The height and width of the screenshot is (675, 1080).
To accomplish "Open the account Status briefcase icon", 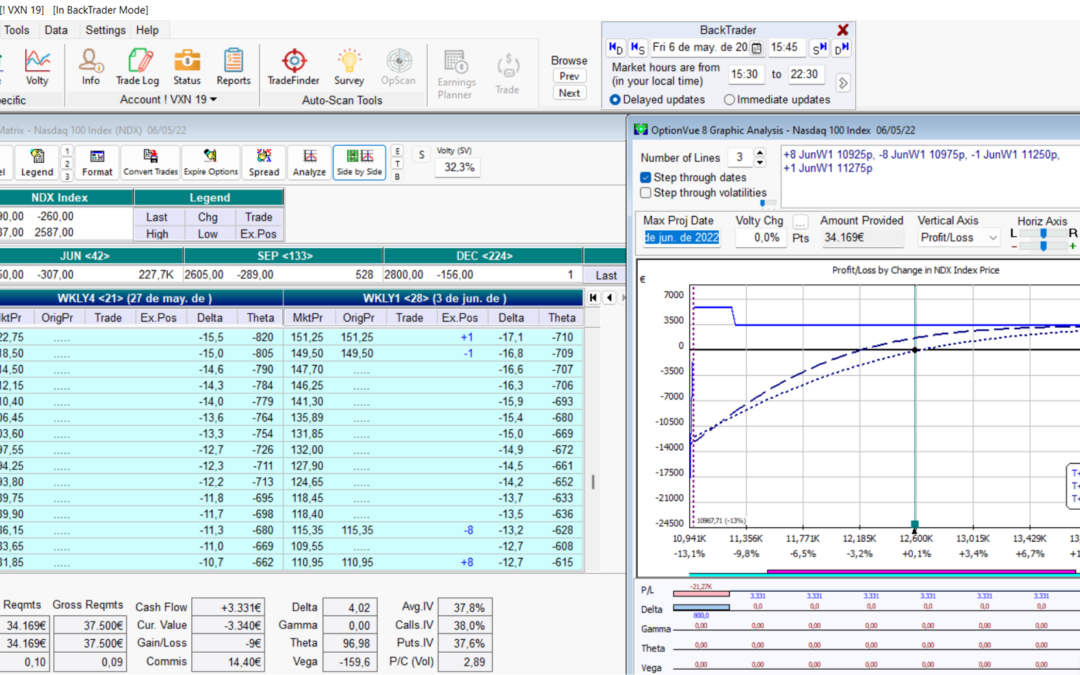I will point(187,67).
